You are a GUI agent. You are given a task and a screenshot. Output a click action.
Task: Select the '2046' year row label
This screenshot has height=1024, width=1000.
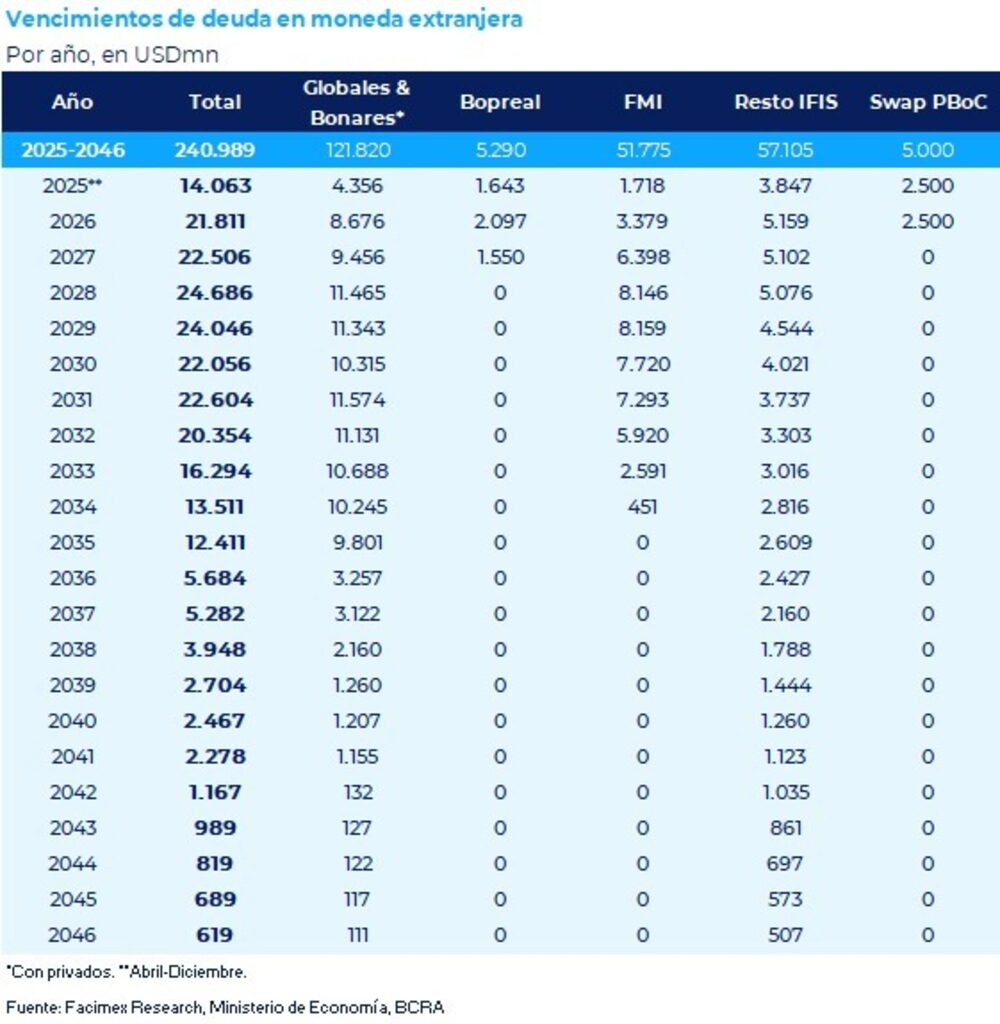[x=72, y=935]
